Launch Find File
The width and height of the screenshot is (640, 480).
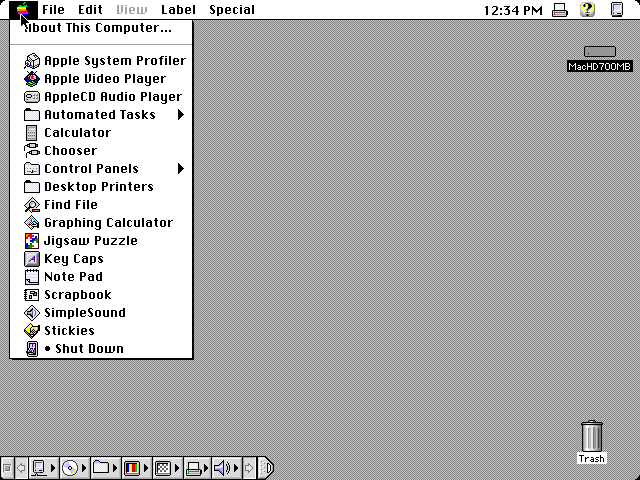click(101, 204)
